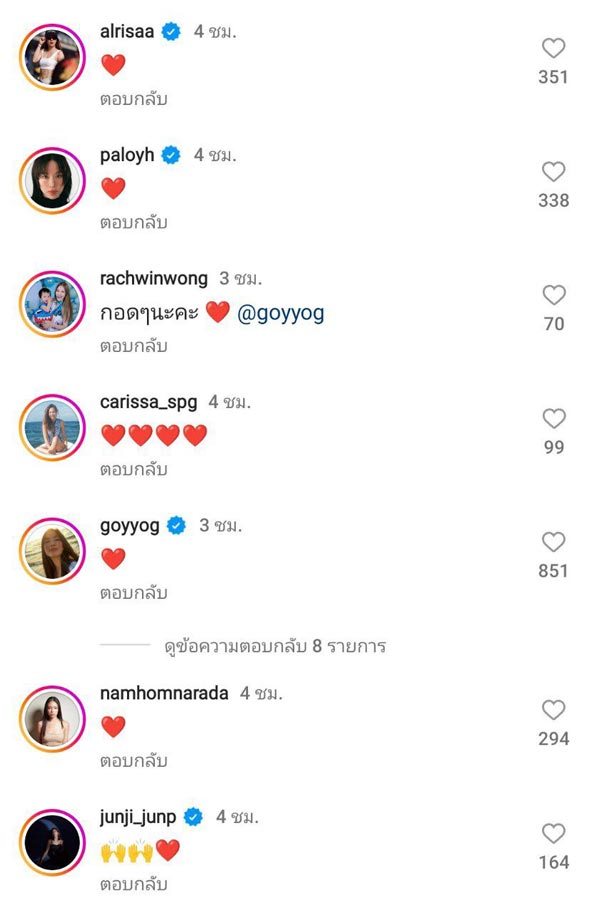
Task: View paloyh's profile avatar
Action: coord(52,181)
